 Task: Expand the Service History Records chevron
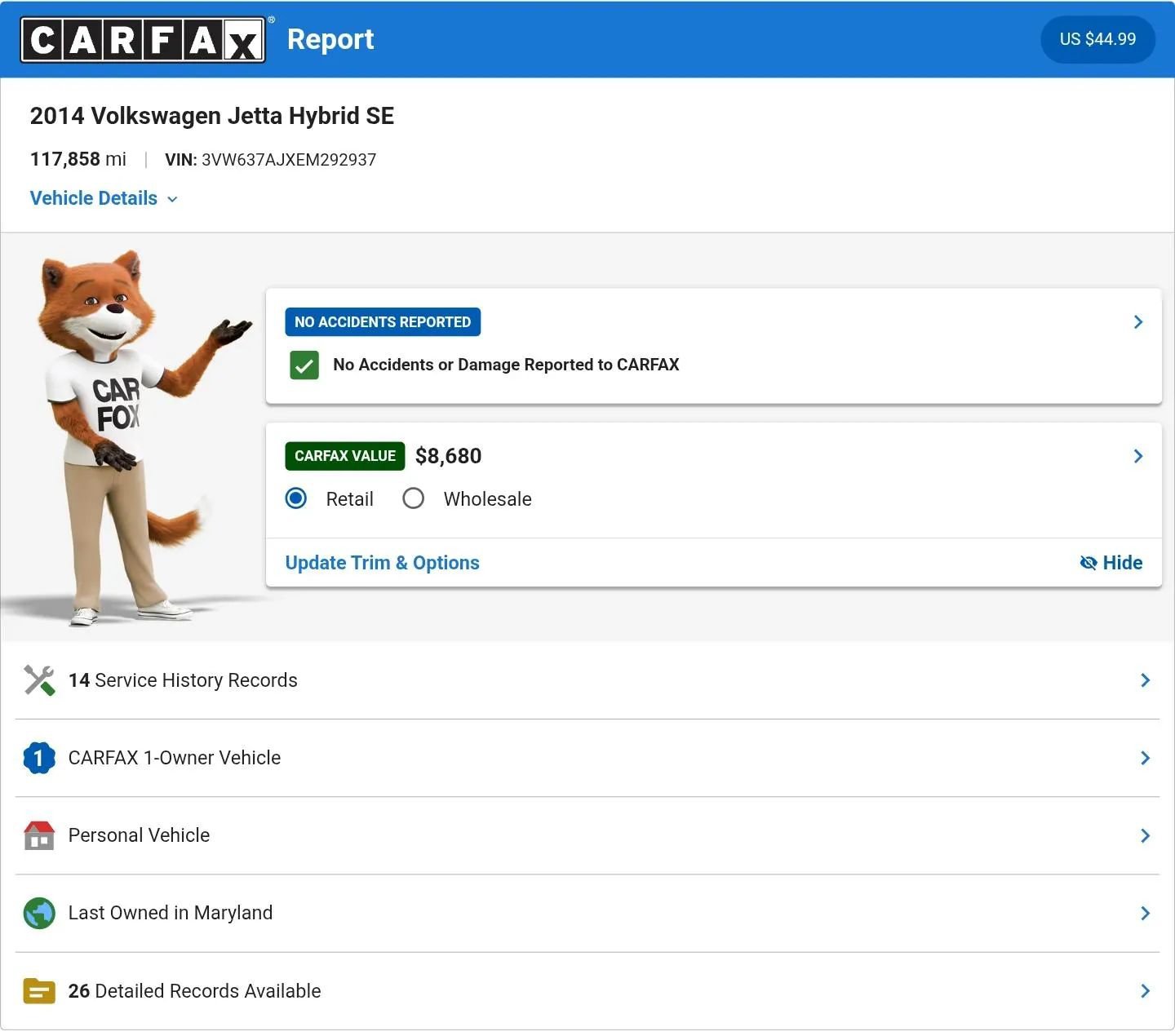1145,680
